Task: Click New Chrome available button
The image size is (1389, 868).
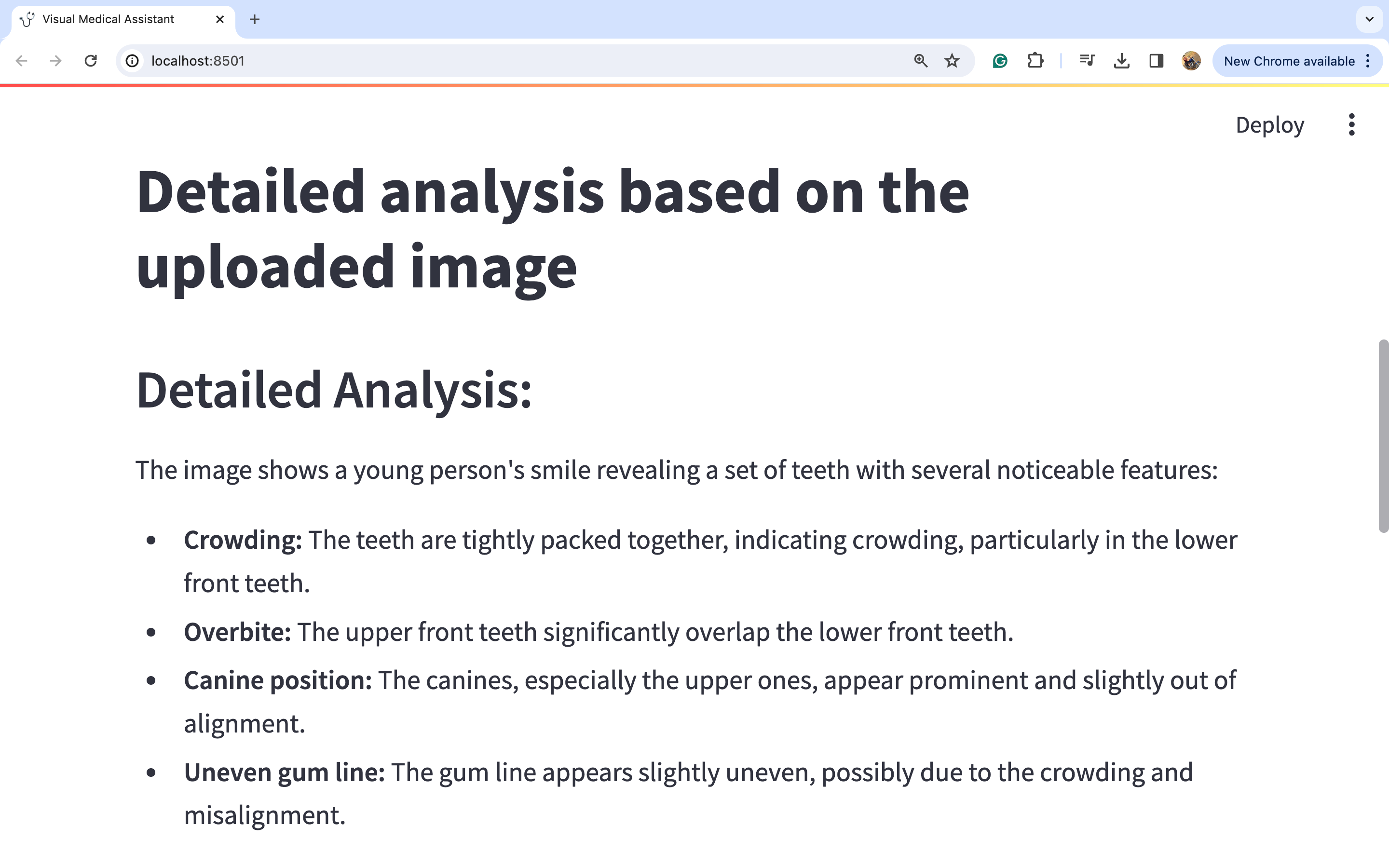Action: 1289,61
